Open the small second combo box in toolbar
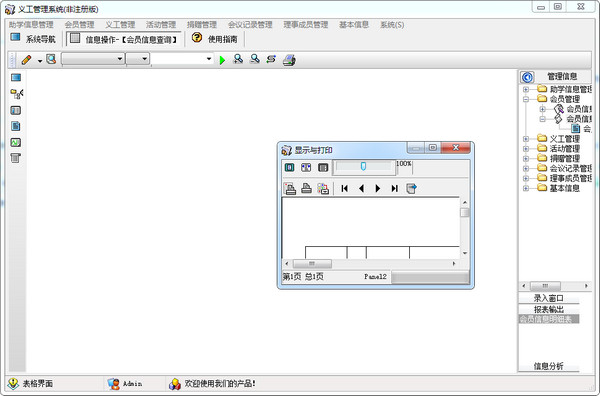The height and width of the screenshot is (396, 600). pos(138,59)
